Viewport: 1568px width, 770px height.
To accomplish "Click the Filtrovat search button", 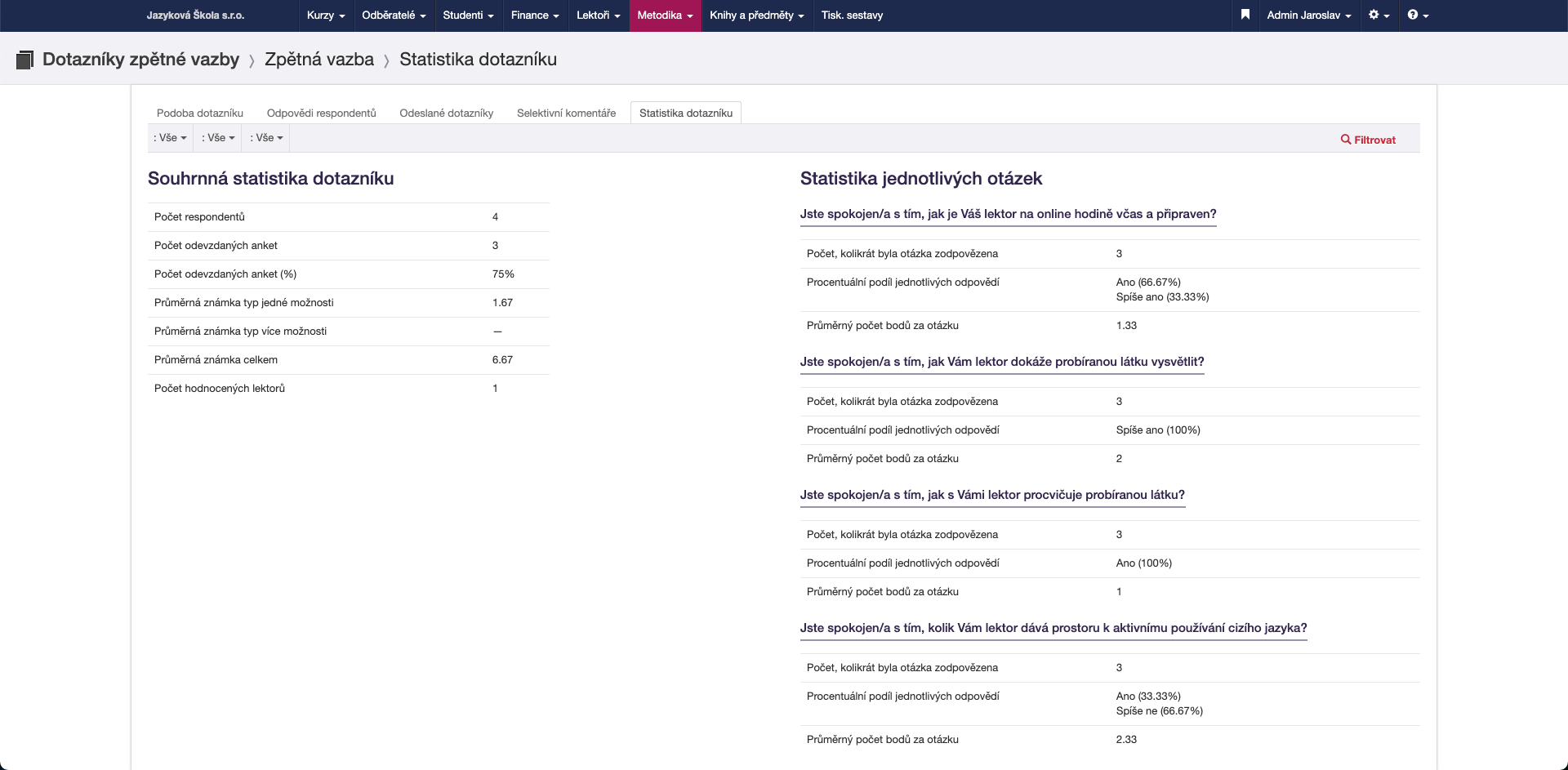I will coord(1369,140).
